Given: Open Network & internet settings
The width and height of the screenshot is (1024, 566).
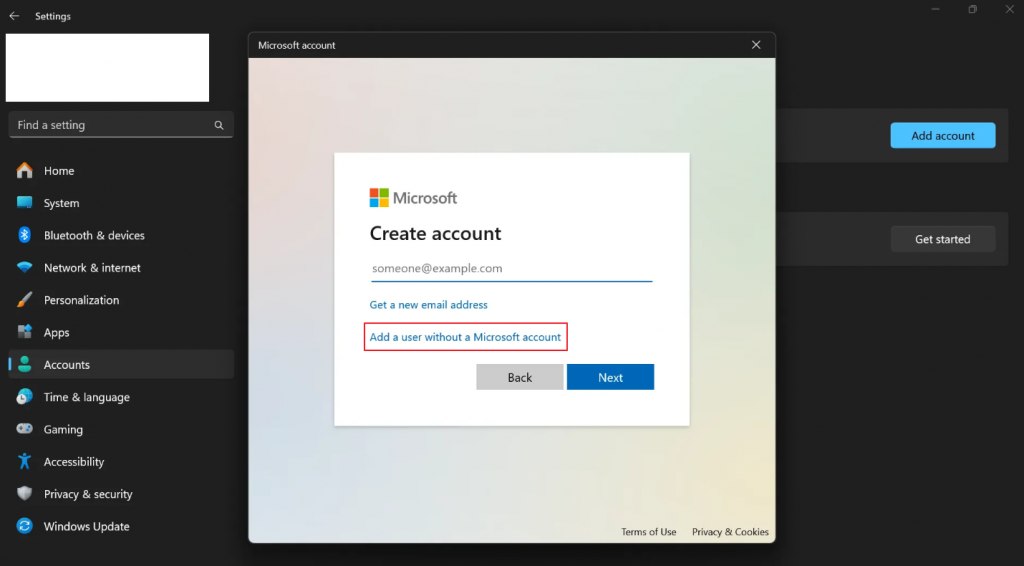Looking at the screenshot, I should [121, 268].
